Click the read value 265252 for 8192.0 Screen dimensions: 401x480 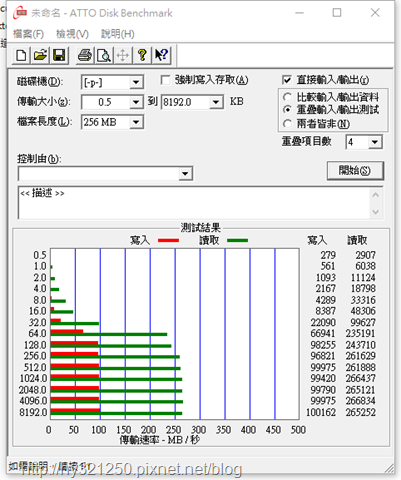pyautogui.click(x=361, y=412)
